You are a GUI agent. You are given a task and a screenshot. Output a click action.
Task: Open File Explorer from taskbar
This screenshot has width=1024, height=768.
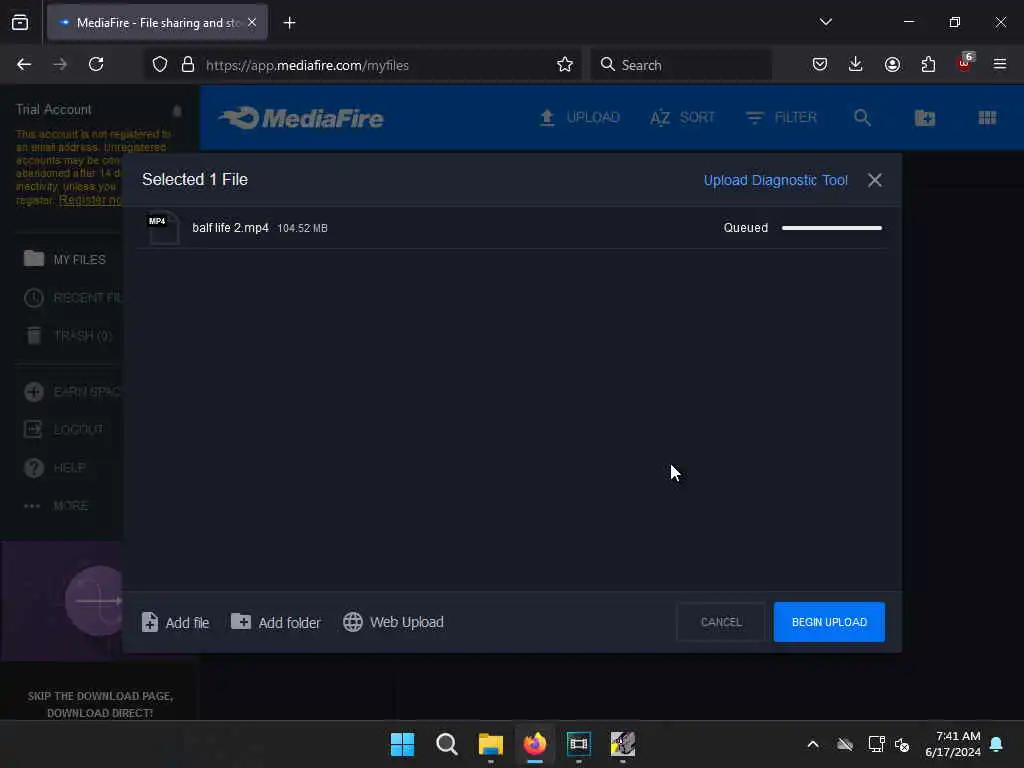point(490,744)
